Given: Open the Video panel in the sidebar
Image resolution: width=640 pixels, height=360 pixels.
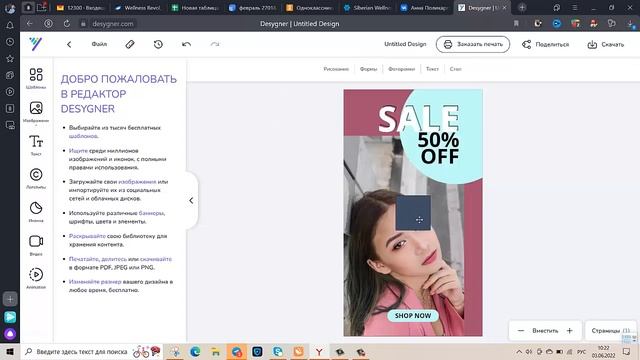Looking at the screenshot, I should [36, 245].
